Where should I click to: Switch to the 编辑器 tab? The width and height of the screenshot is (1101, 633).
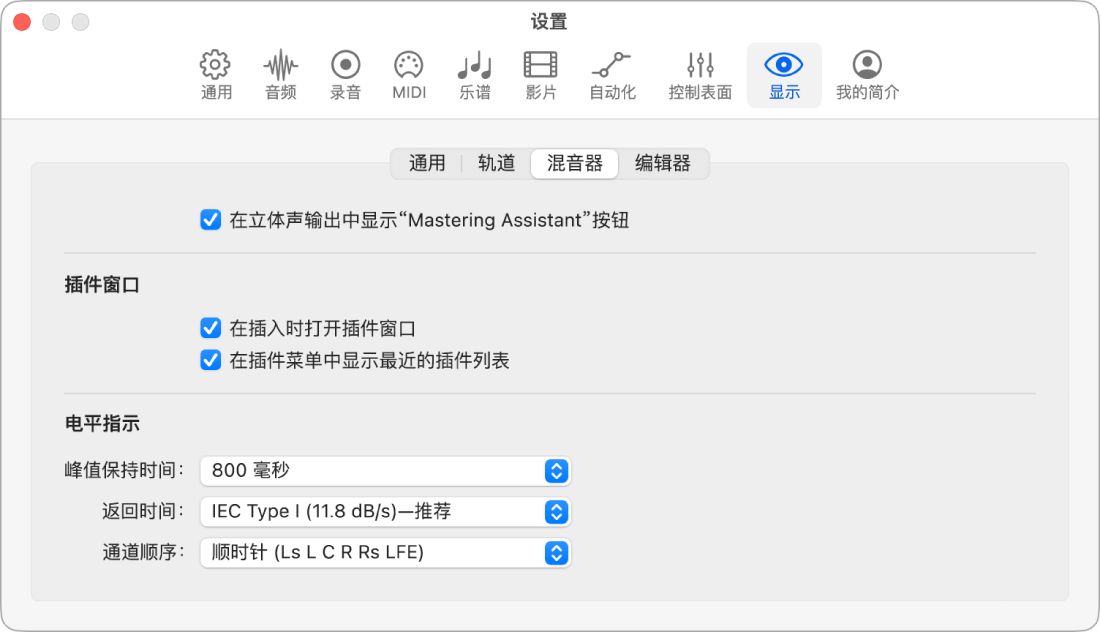pyautogui.click(x=662, y=164)
